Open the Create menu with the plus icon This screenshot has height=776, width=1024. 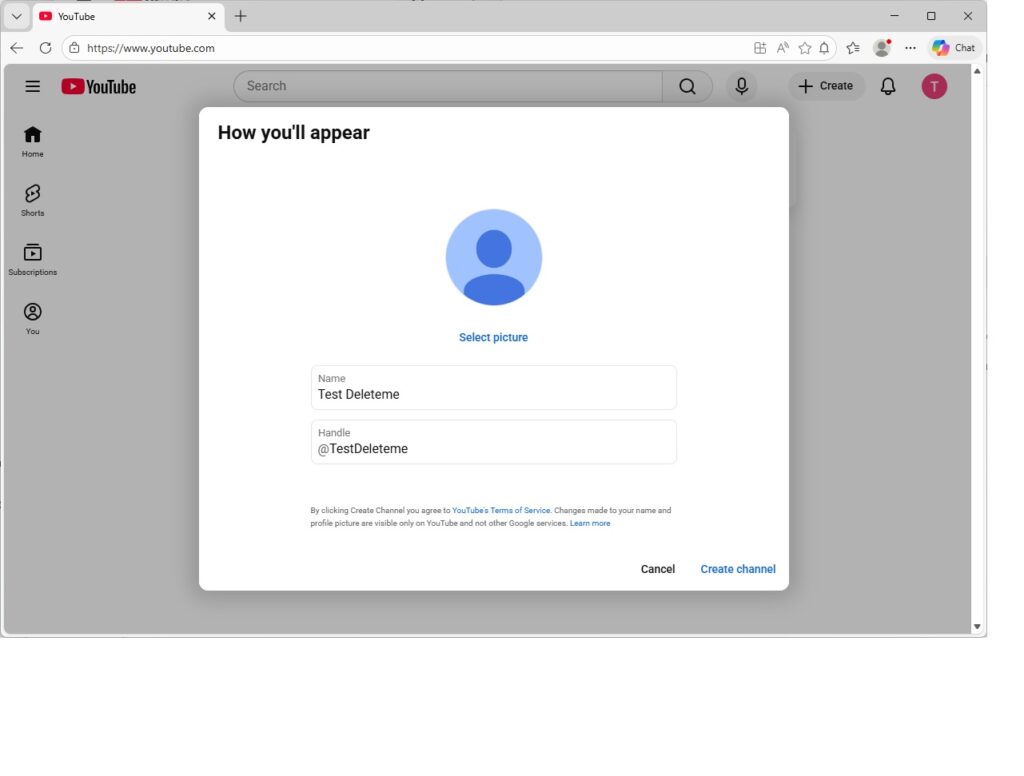click(824, 86)
